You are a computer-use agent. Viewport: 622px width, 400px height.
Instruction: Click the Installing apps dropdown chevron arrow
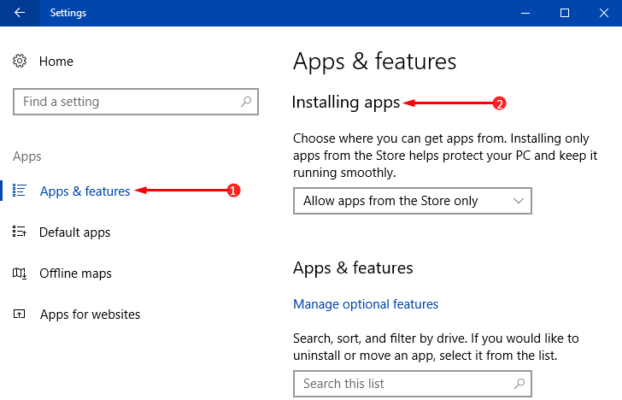[x=518, y=201]
